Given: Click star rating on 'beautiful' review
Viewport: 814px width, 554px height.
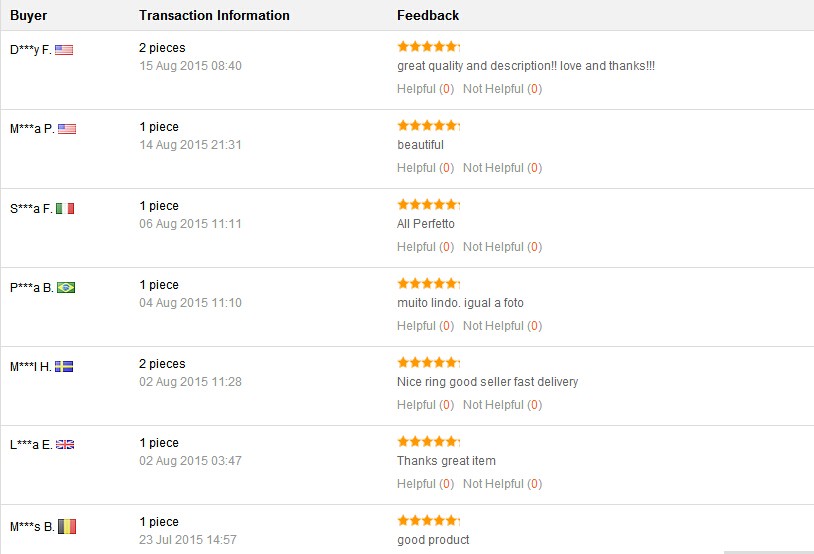Looking at the screenshot, I should (428, 125).
